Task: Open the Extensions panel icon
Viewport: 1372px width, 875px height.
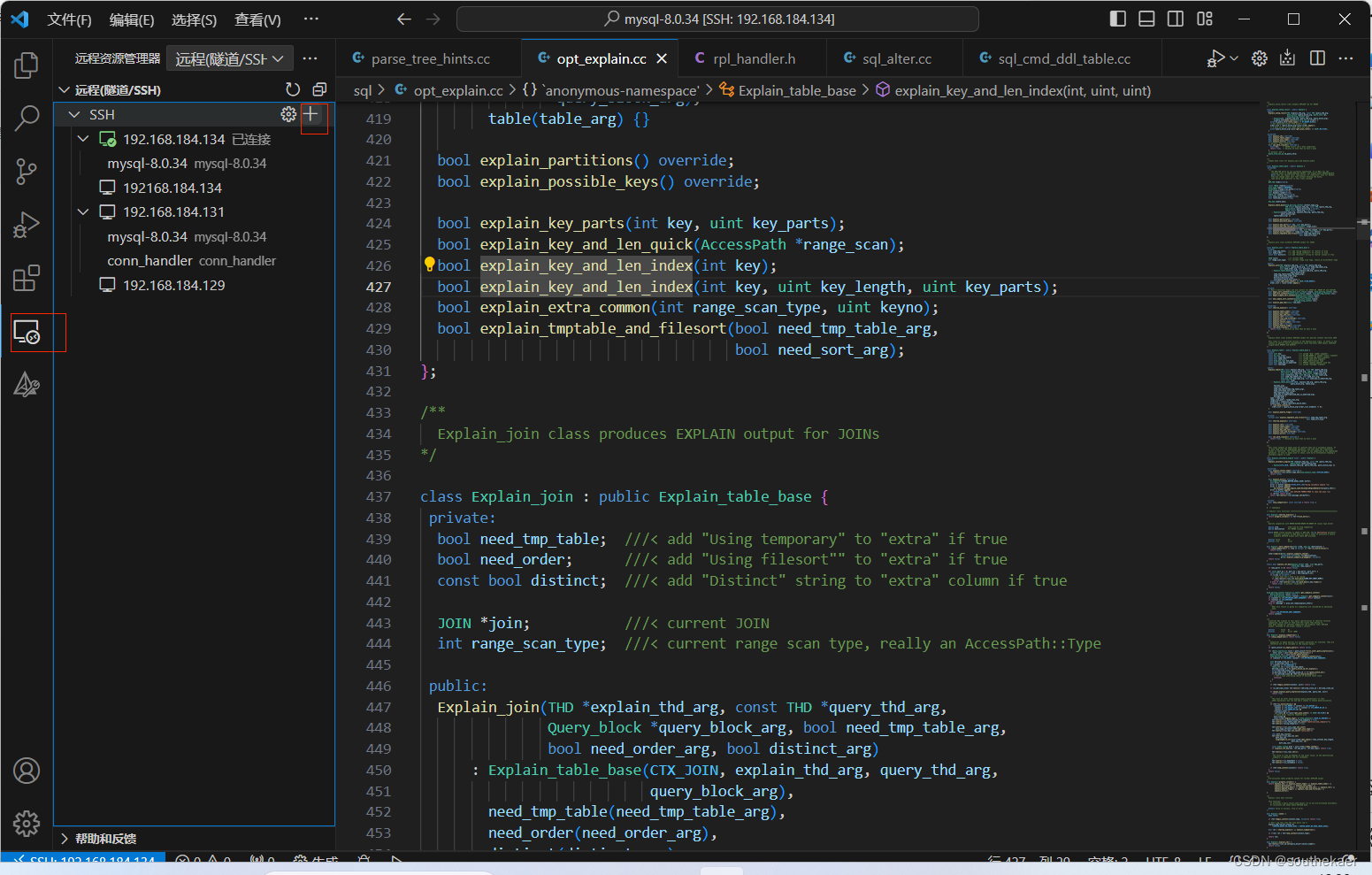Action: coord(27,278)
